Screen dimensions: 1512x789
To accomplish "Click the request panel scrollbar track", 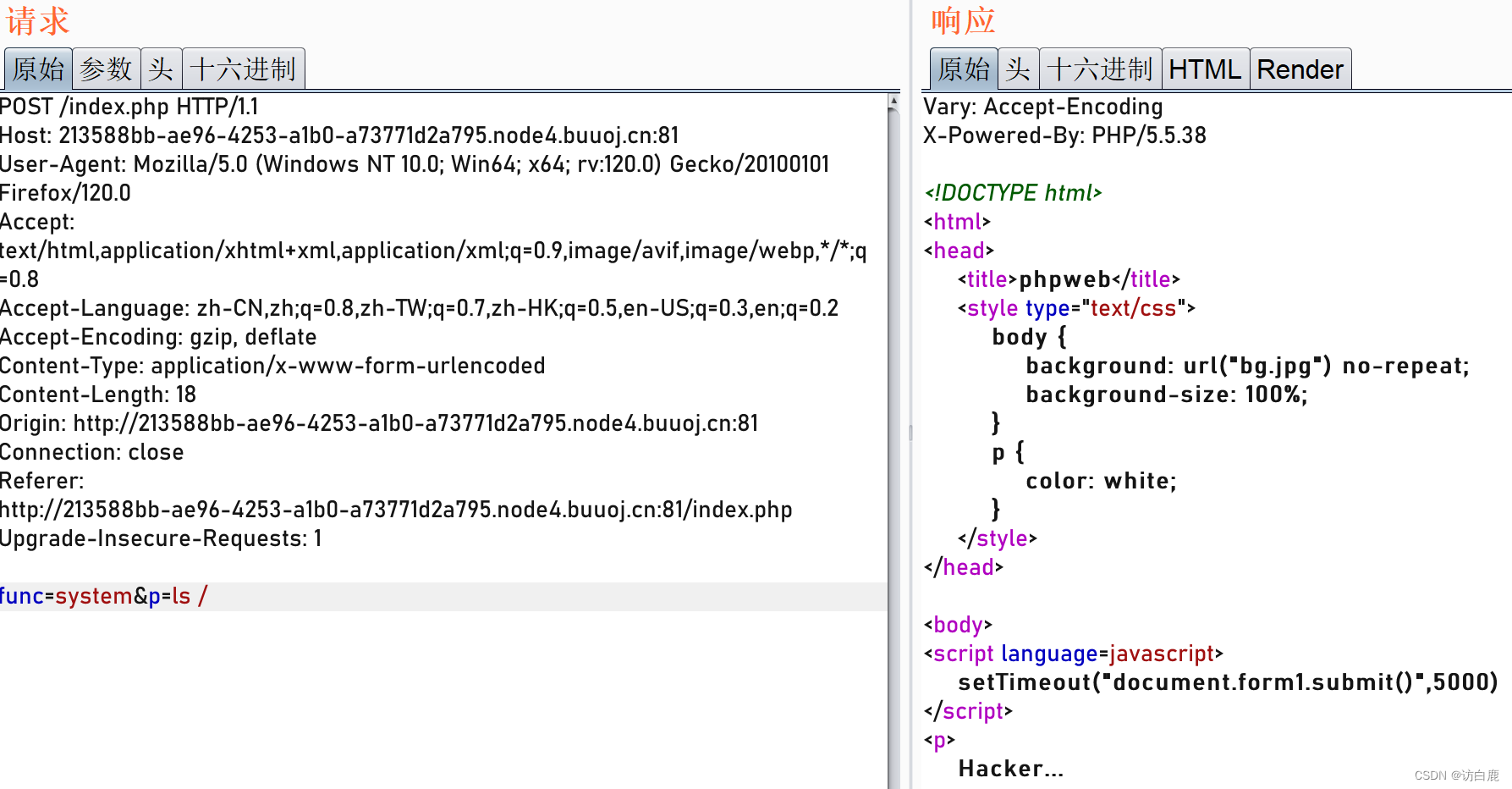I will 894,423.
